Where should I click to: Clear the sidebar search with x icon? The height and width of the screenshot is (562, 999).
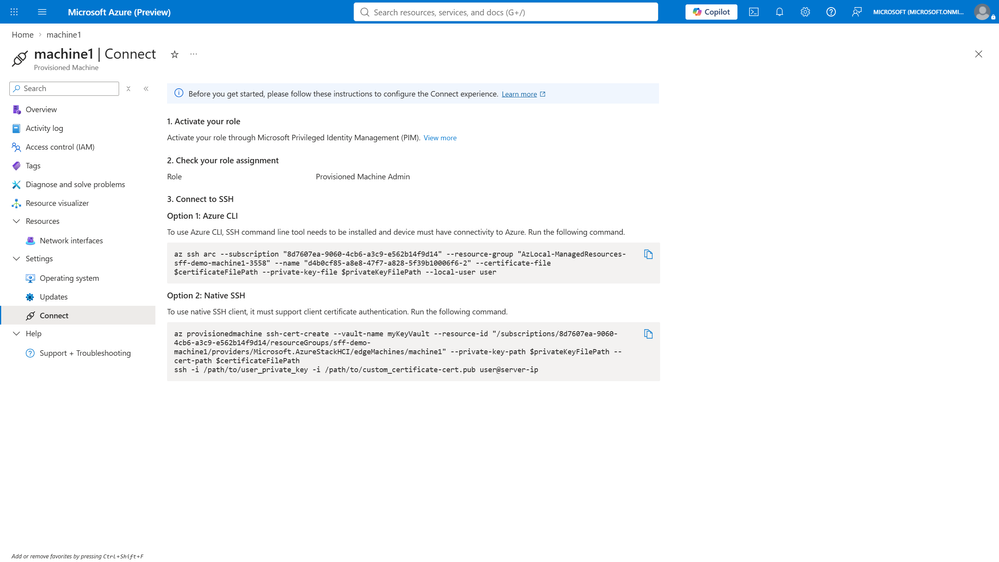(128, 89)
